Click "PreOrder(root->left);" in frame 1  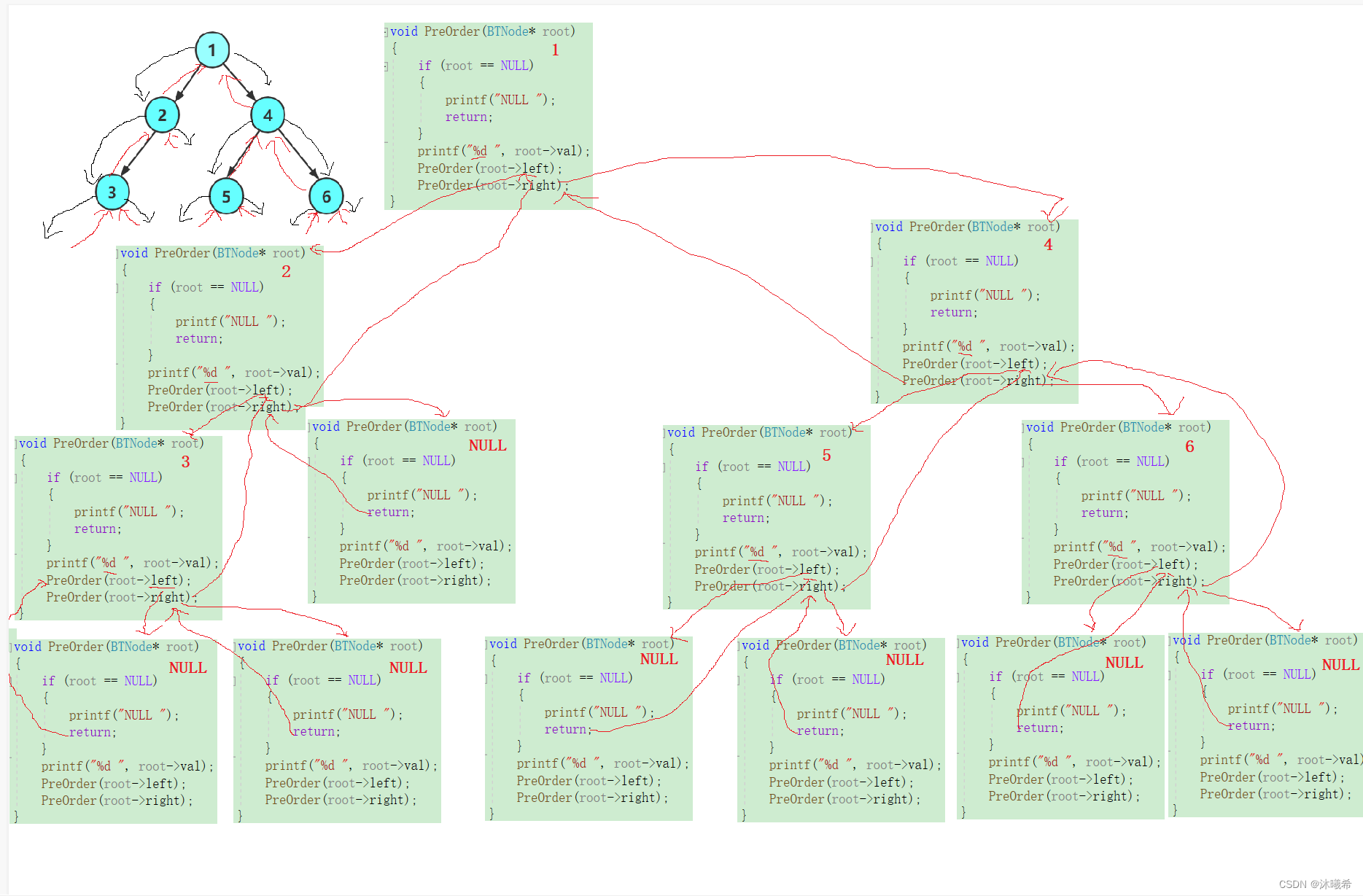pyautogui.click(x=490, y=168)
